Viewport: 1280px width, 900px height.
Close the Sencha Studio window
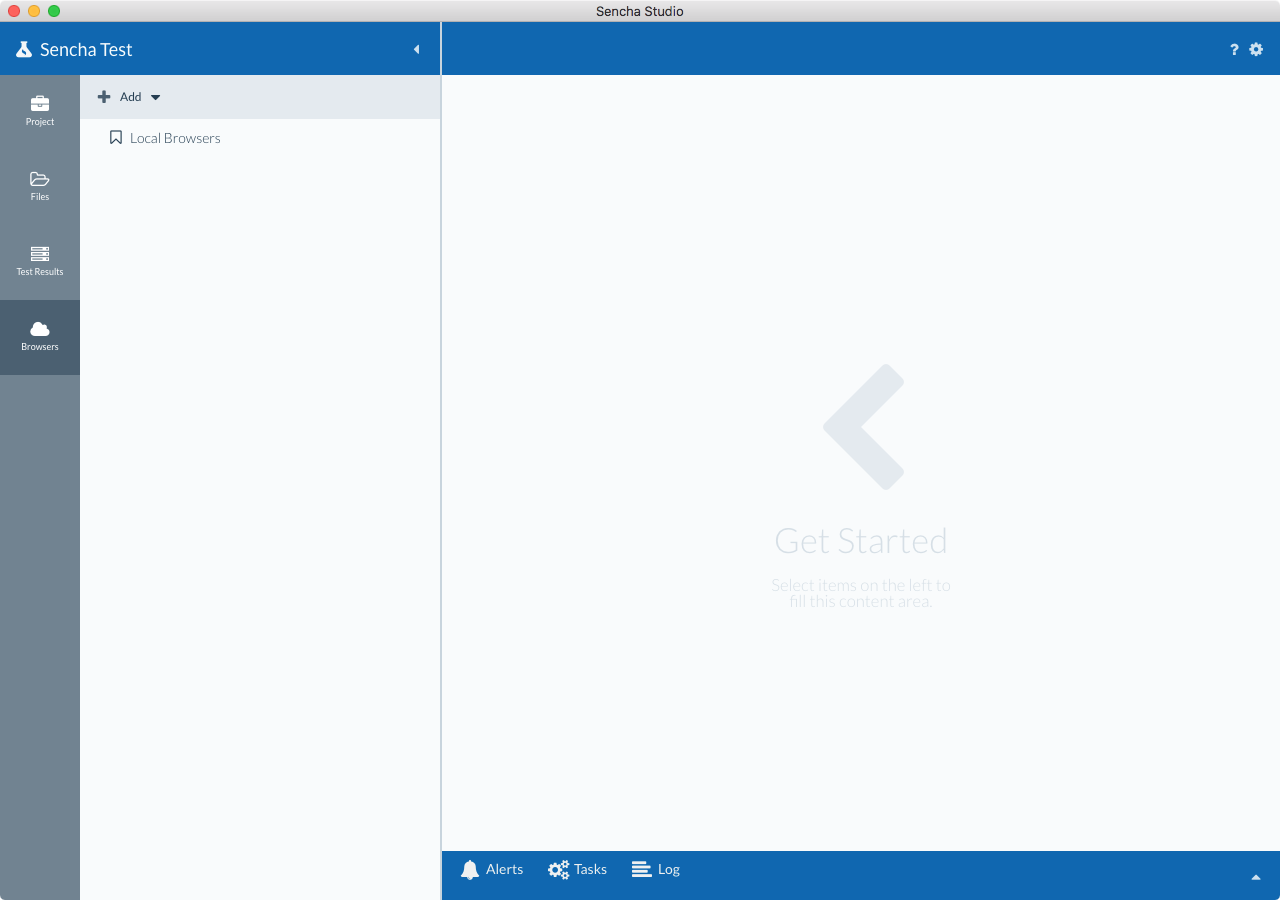tap(14, 11)
